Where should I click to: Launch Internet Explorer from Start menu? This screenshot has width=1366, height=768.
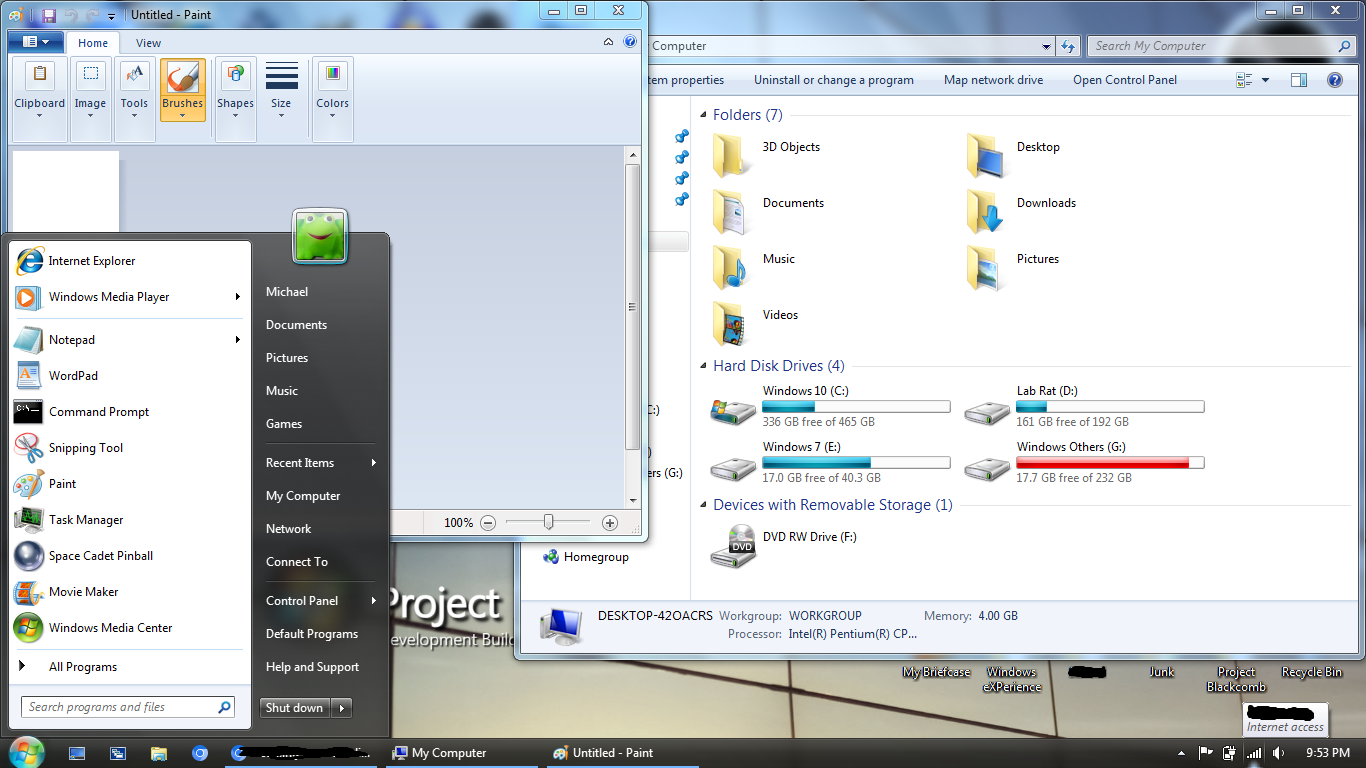point(130,261)
